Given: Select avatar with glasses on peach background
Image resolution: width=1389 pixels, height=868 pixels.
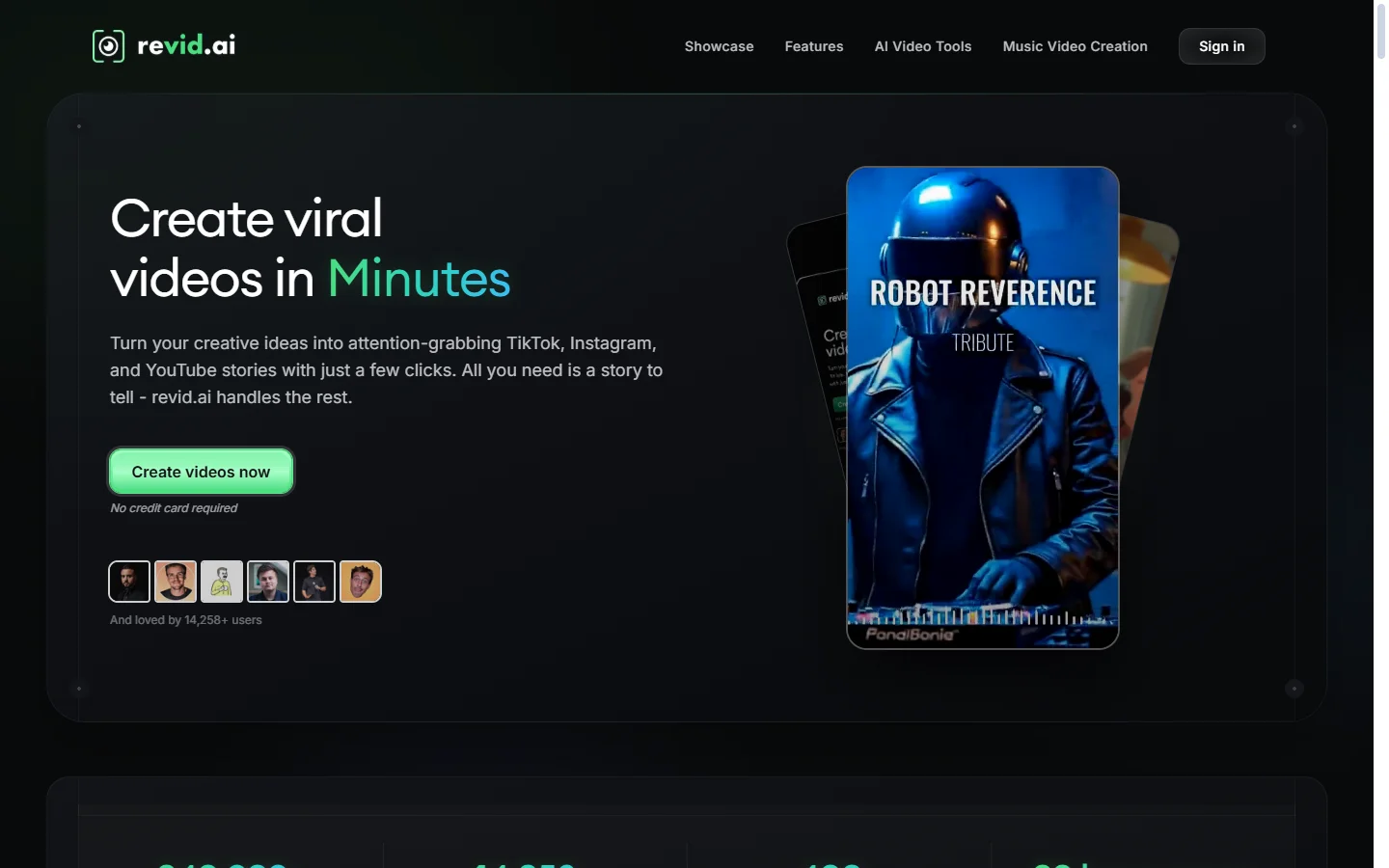Looking at the screenshot, I should point(176,582).
